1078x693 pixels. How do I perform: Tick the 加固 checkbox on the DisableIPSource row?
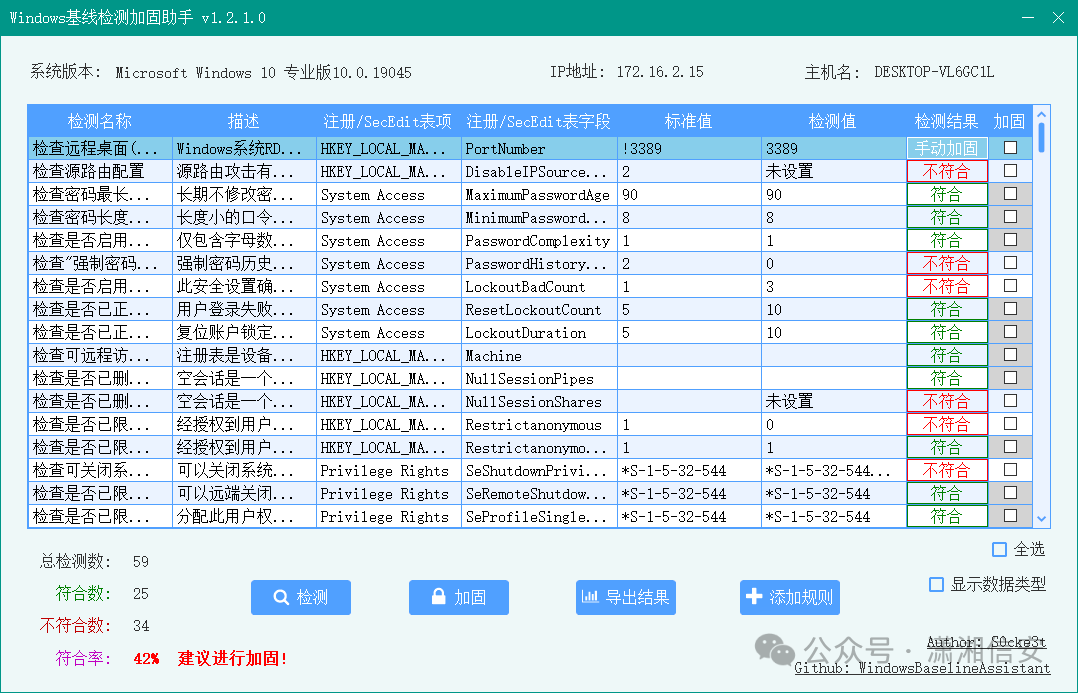coord(1010,171)
